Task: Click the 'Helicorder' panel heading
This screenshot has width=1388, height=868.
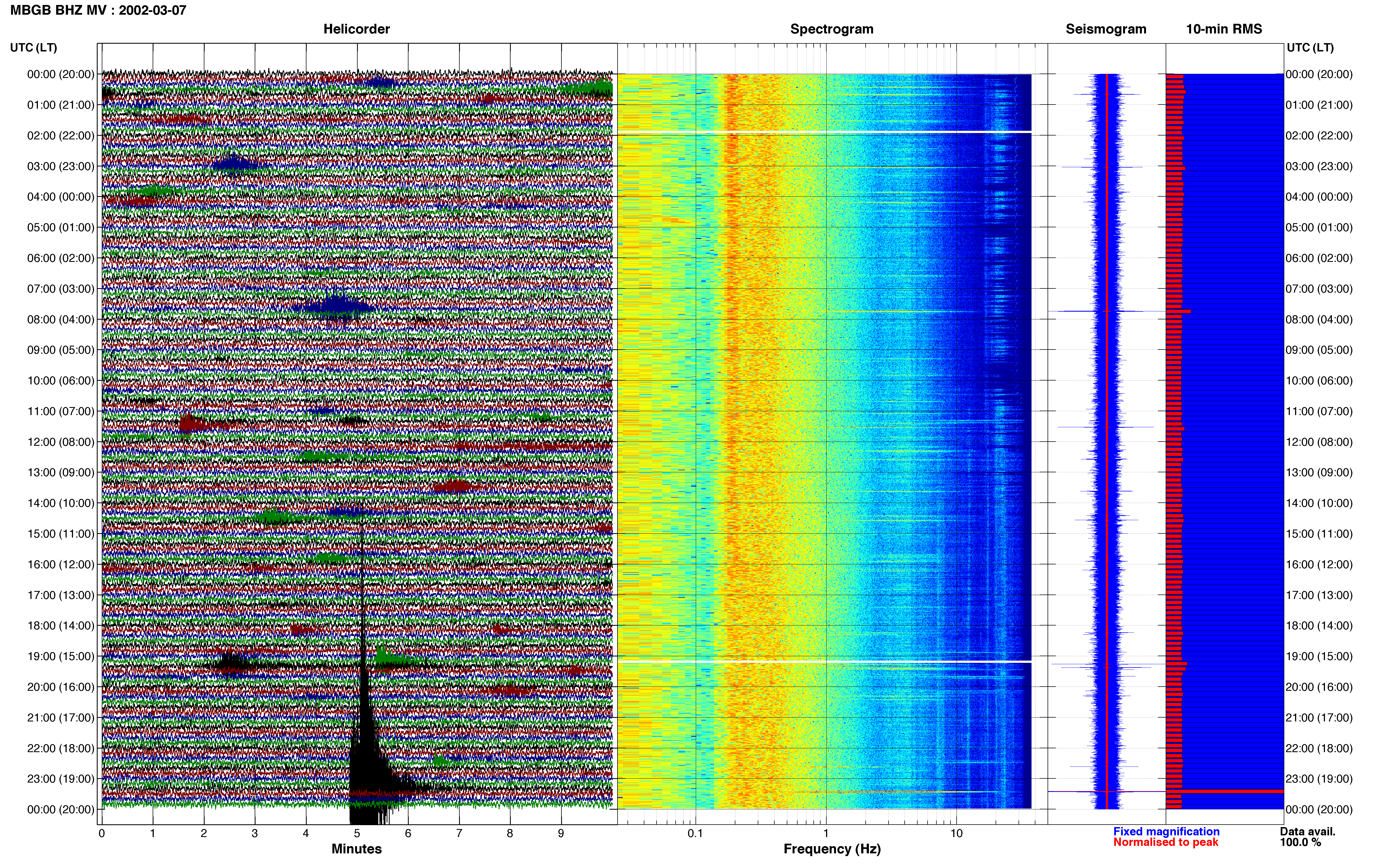Action: point(356,29)
